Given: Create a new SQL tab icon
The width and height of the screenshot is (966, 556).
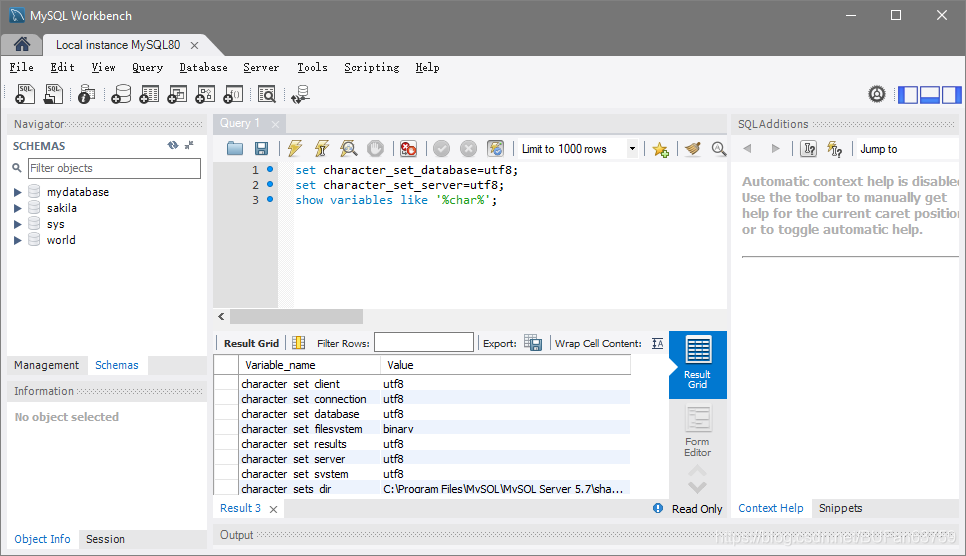Looking at the screenshot, I should [25, 94].
